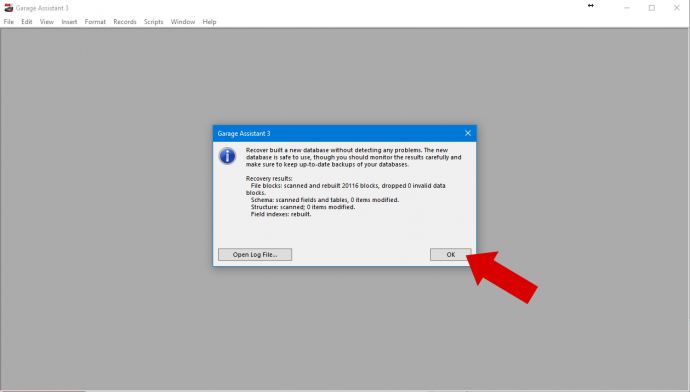Open the Records menu
The image size is (690, 392).
(x=125, y=22)
